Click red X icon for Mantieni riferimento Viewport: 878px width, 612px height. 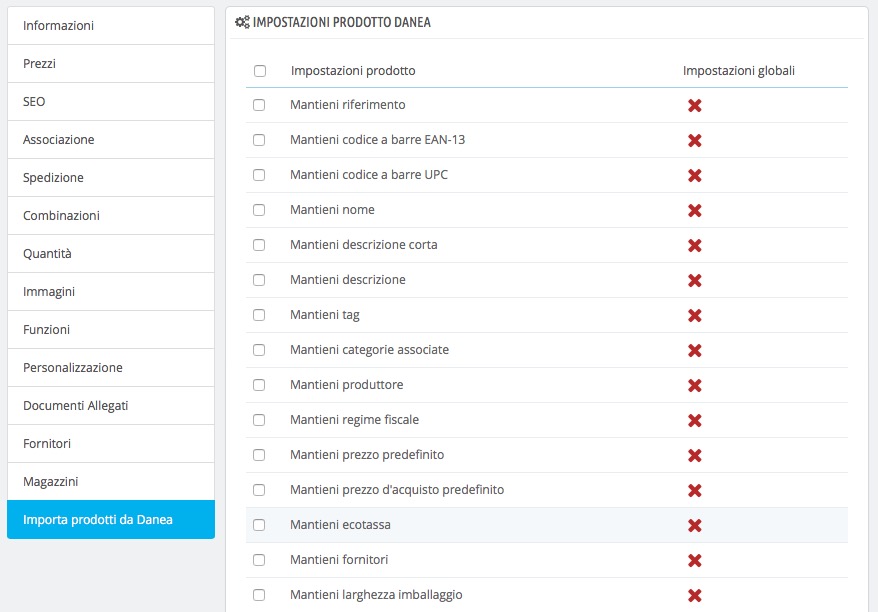click(x=695, y=105)
